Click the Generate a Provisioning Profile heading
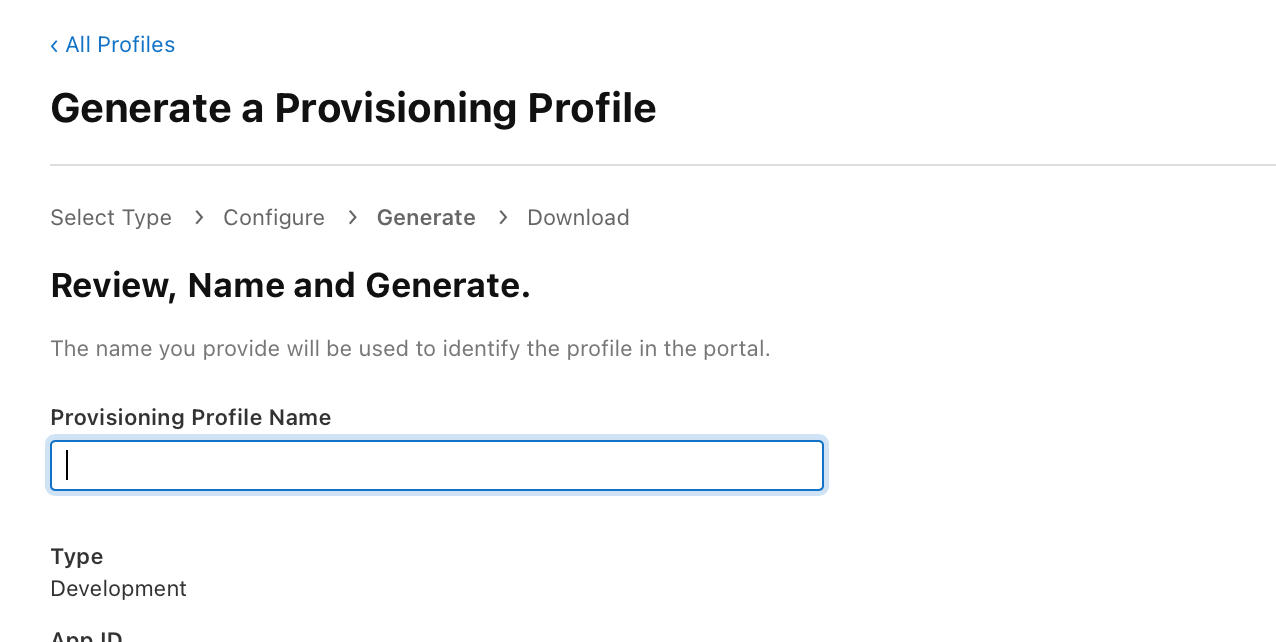The height and width of the screenshot is (642, 1276). tap(353, 108)
